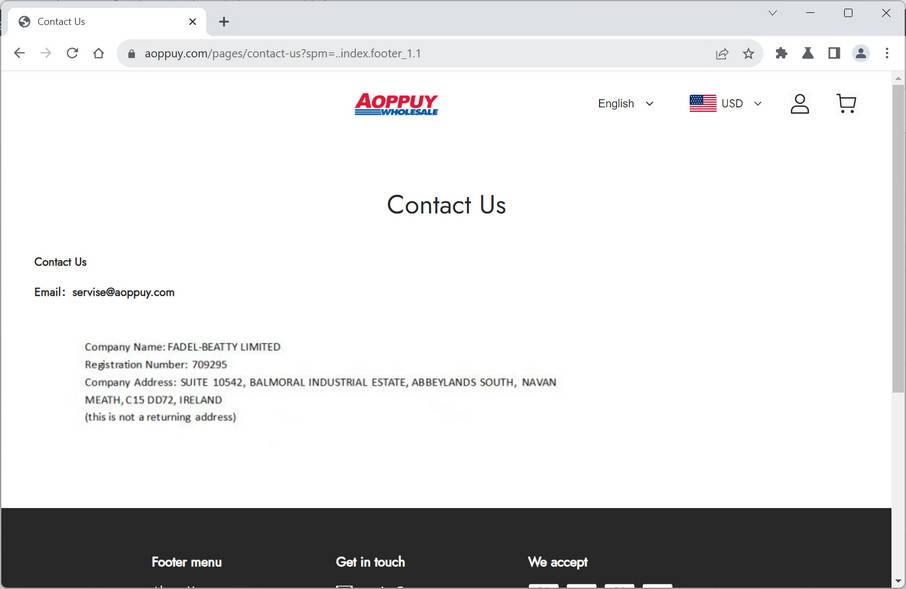Screen dimensions: 906x589
Task: Open the user account icon
Action: click(800, 103)
